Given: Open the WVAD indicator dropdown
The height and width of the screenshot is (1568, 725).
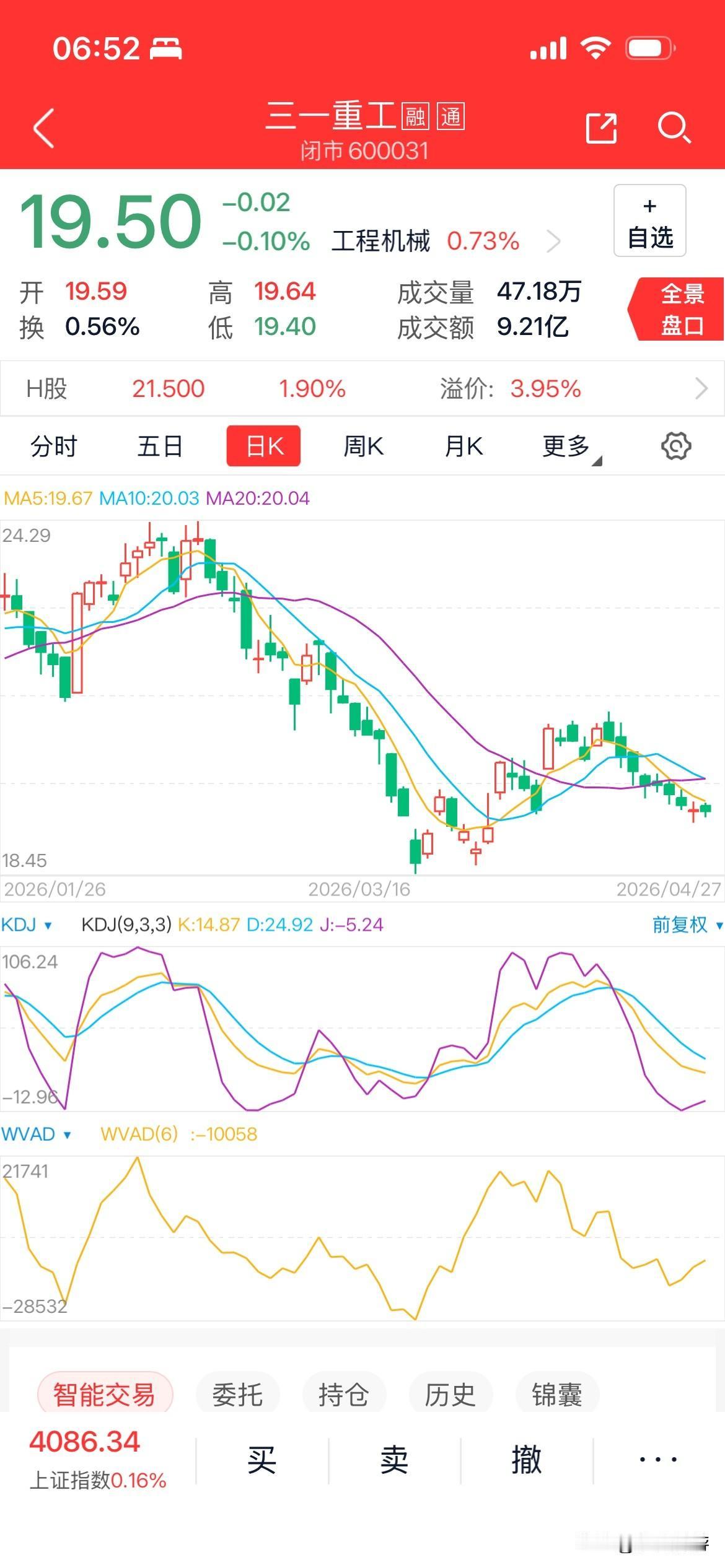Looking at the screenshot, I should (37, 1135).
